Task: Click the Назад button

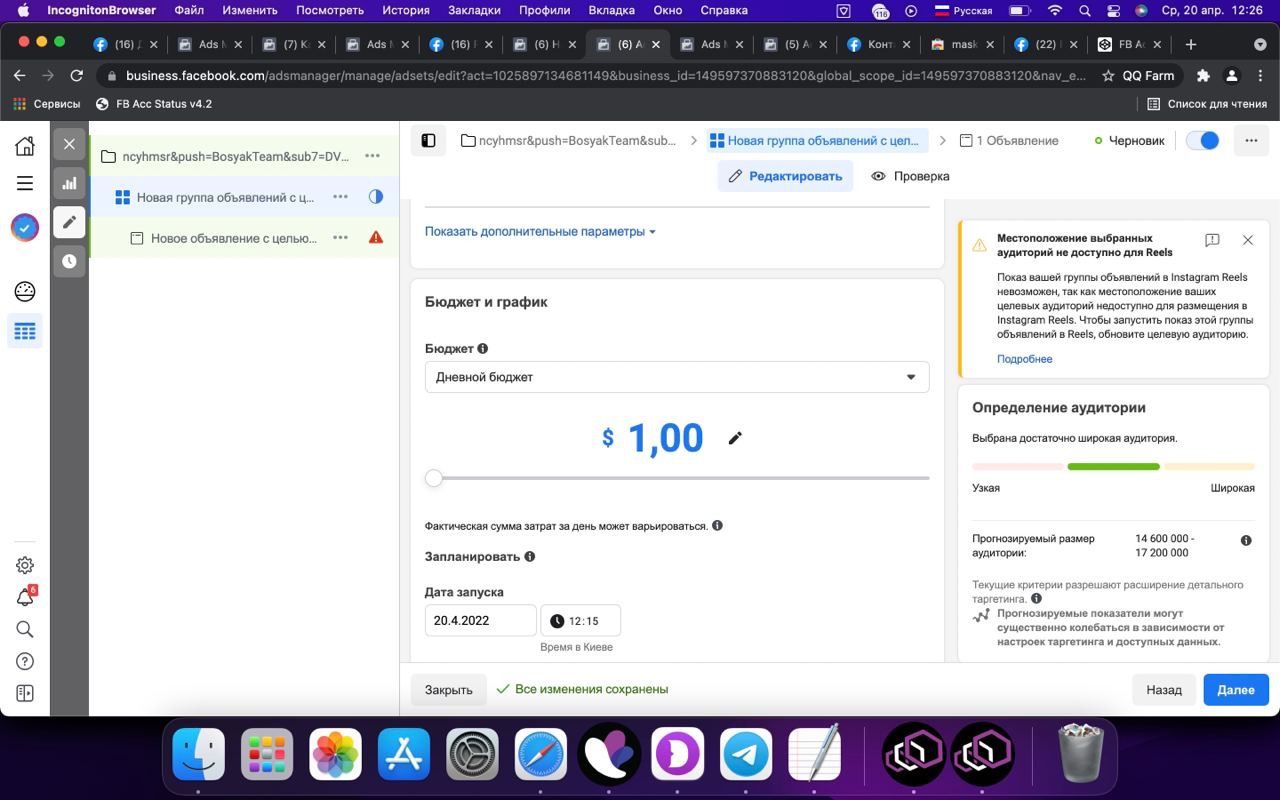Action: point(1164,689)
